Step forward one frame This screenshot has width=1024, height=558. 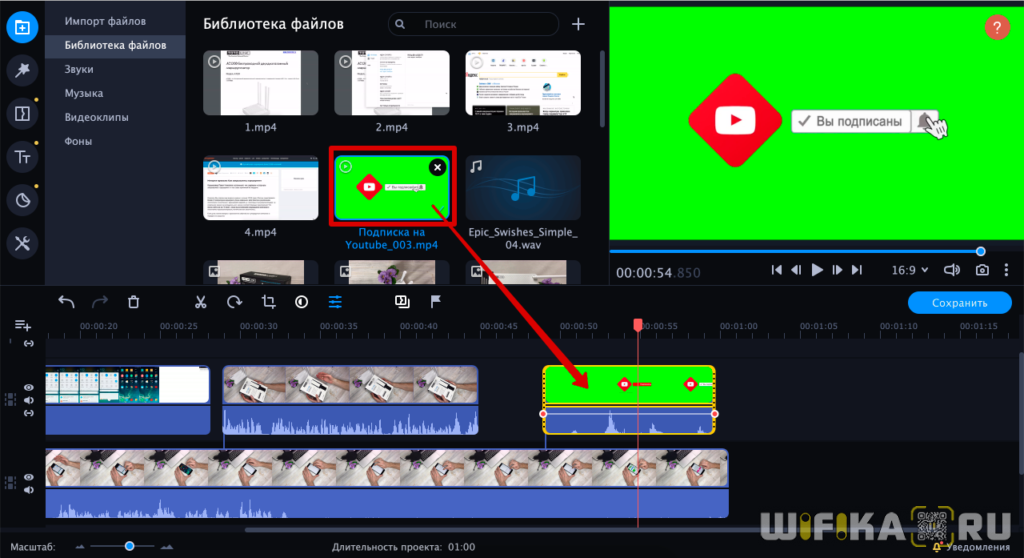837,270
